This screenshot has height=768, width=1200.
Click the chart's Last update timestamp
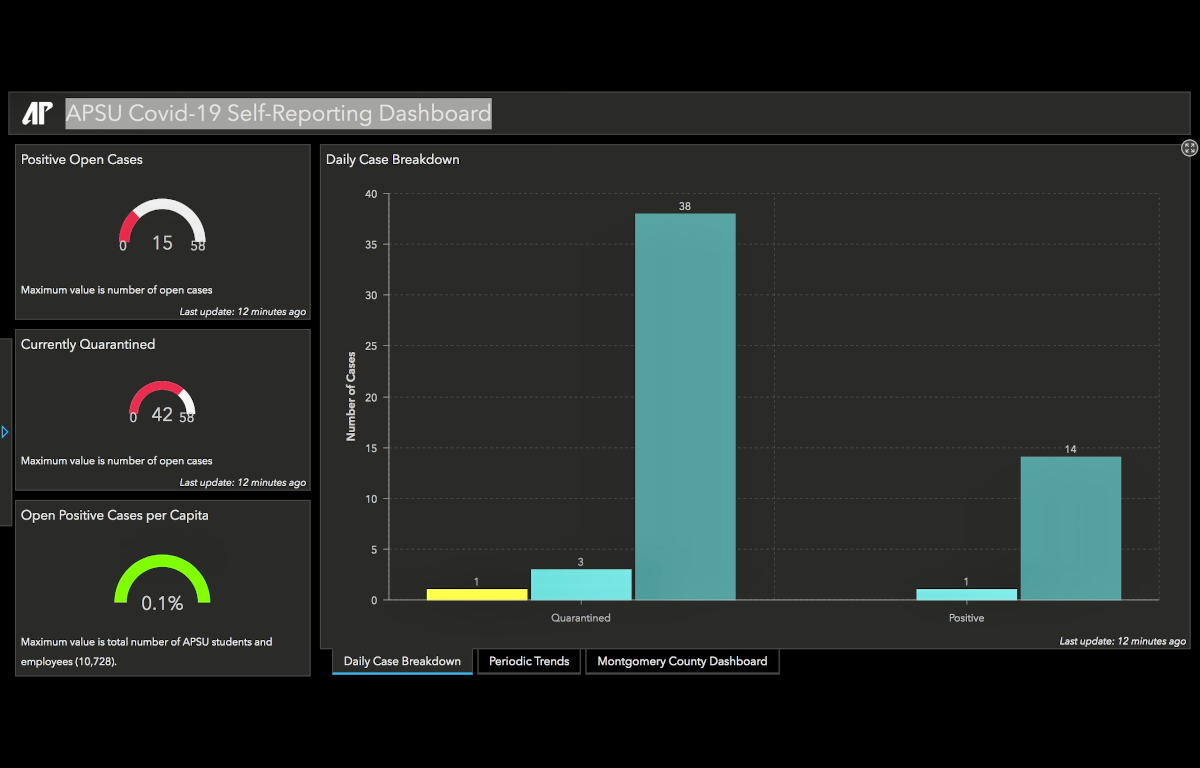click(x=1122, y=641)
